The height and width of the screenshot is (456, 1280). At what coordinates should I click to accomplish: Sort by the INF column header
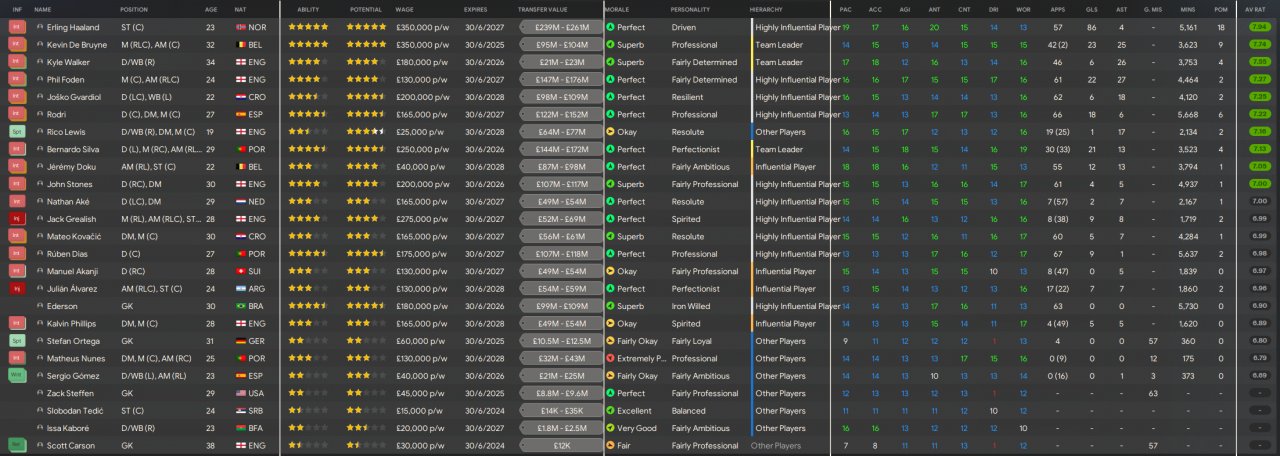17,9
